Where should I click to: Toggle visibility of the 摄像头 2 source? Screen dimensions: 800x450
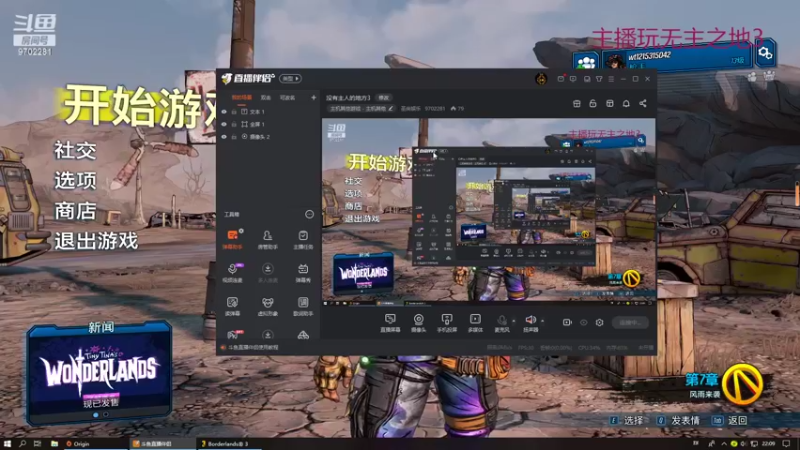tap(224, 137)
